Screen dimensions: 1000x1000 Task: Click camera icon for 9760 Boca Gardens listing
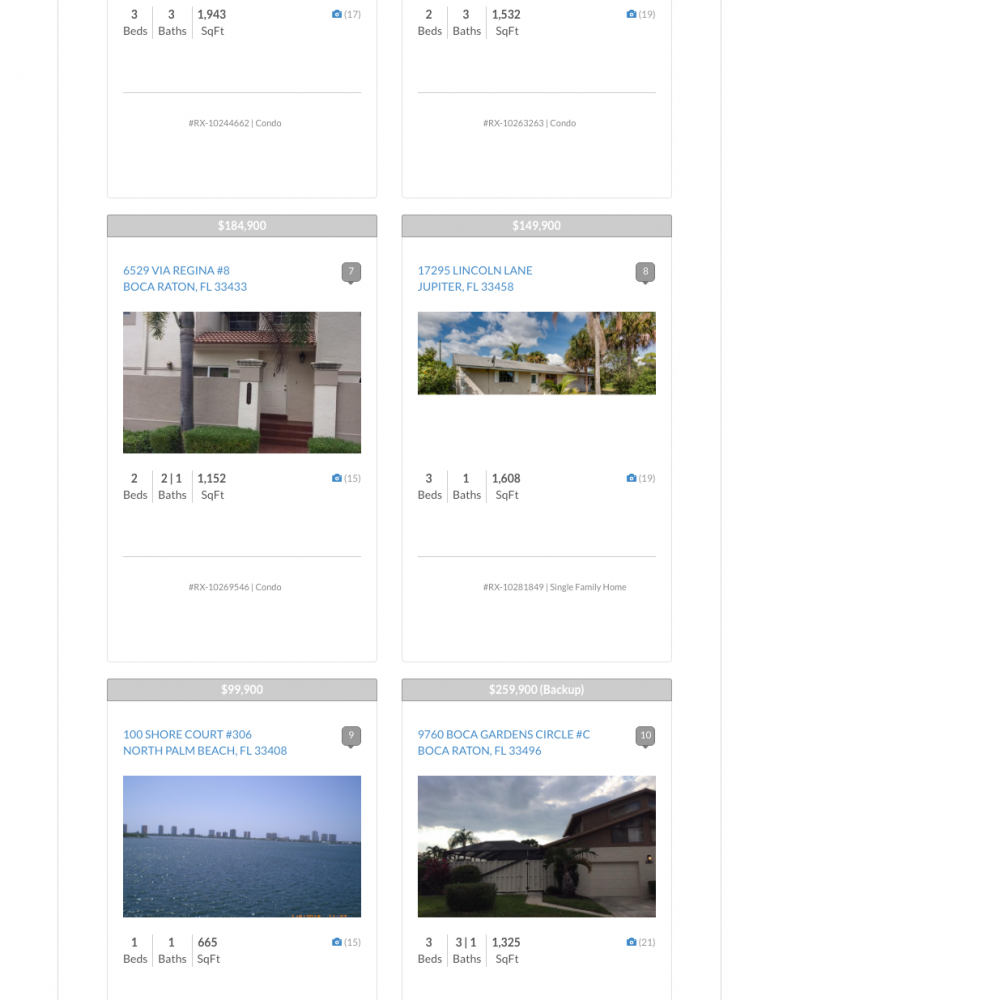pyautogui.click(x=631, y=942)
